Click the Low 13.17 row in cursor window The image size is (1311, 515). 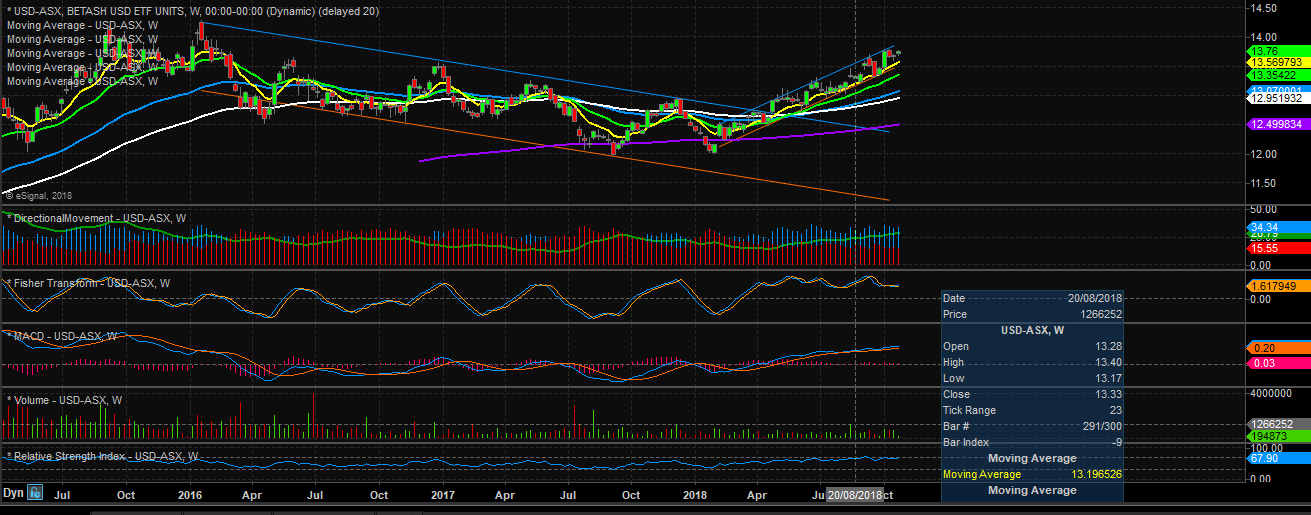pos(1032,378)
